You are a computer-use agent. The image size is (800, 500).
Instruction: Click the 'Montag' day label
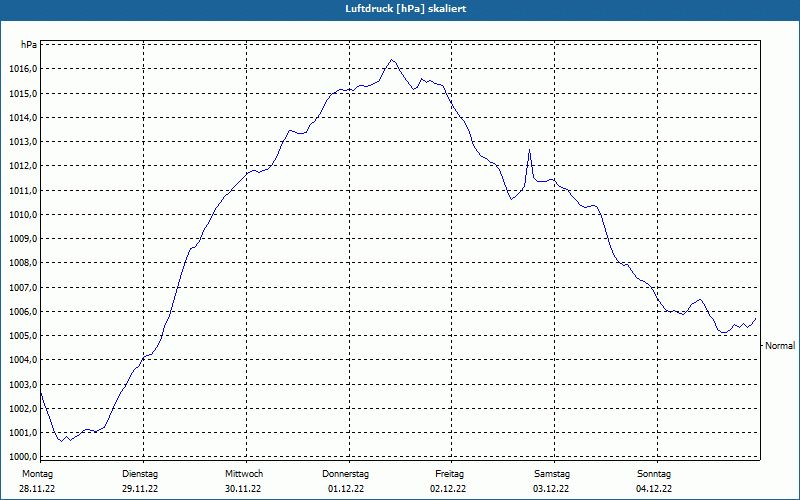pos(38,474)
